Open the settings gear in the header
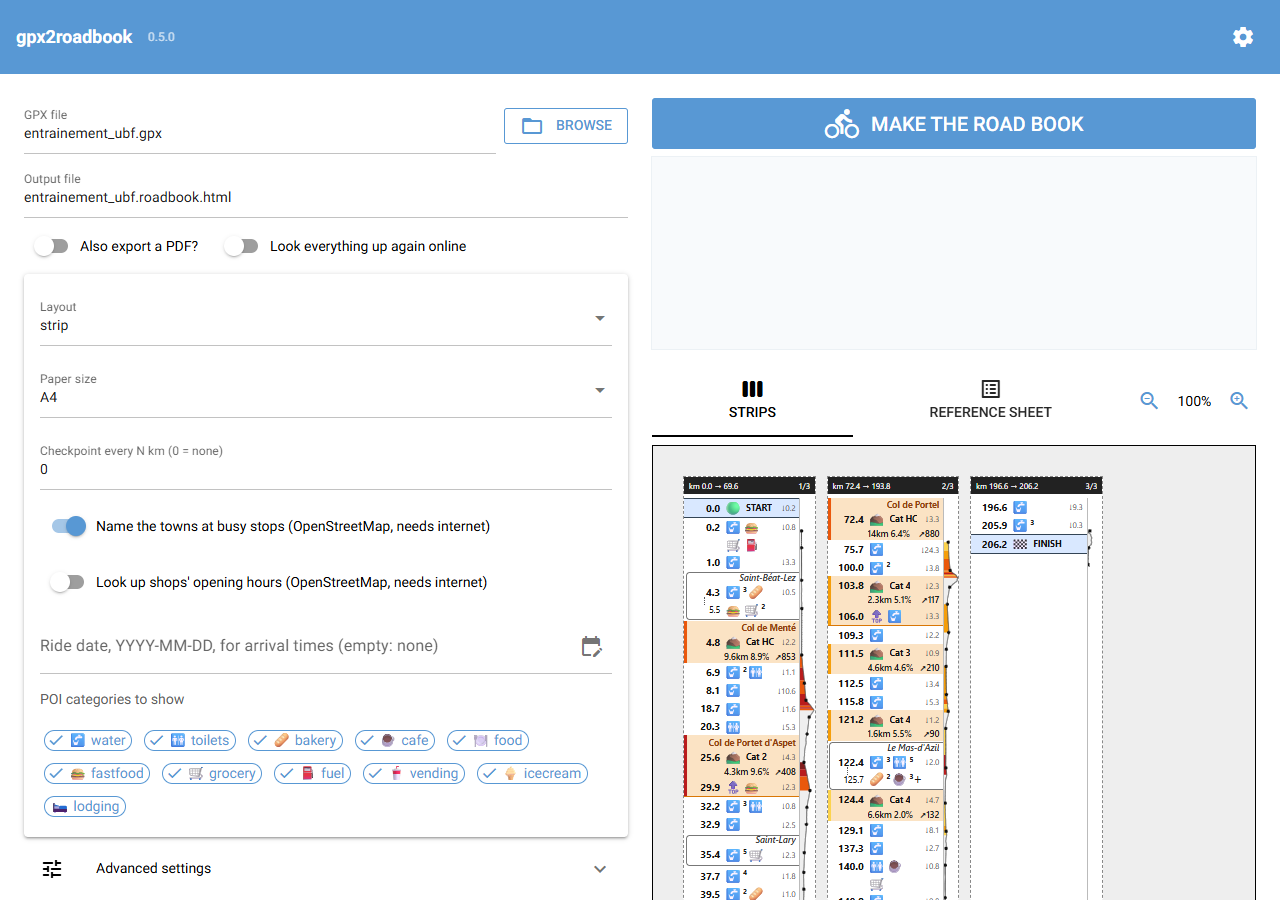 coord(1243,37)
